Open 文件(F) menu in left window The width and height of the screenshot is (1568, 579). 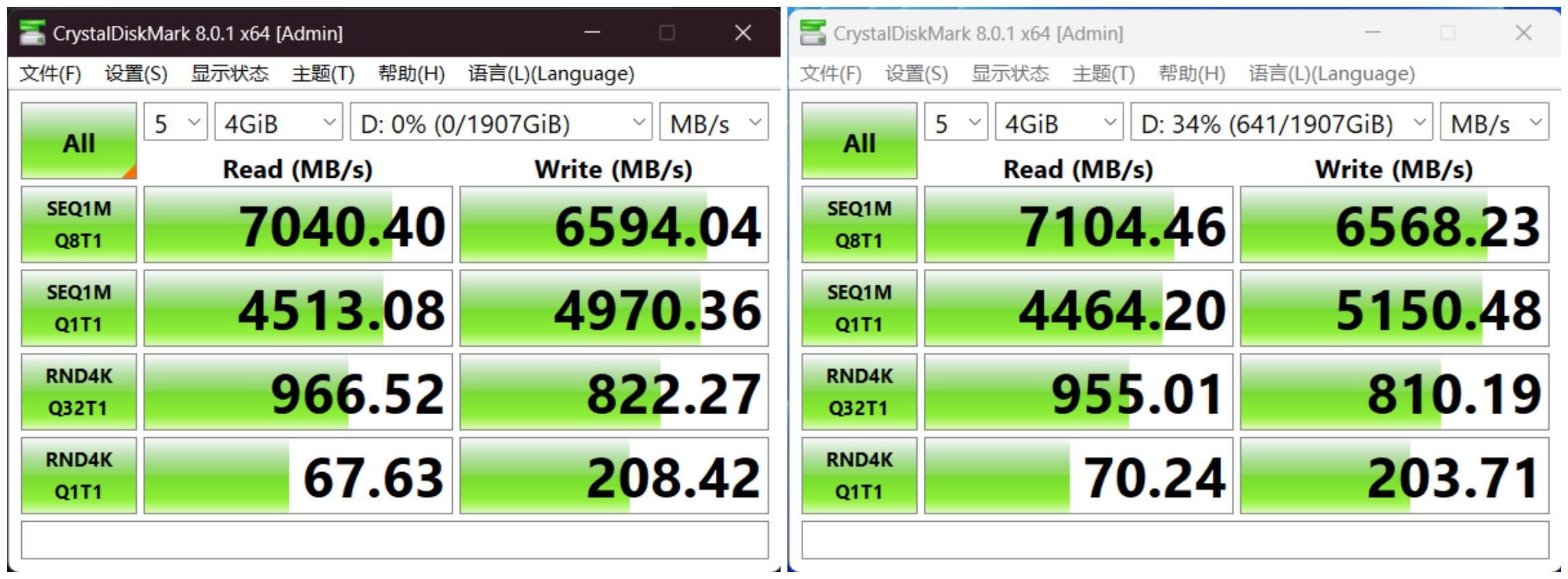[x=50, y=74]
